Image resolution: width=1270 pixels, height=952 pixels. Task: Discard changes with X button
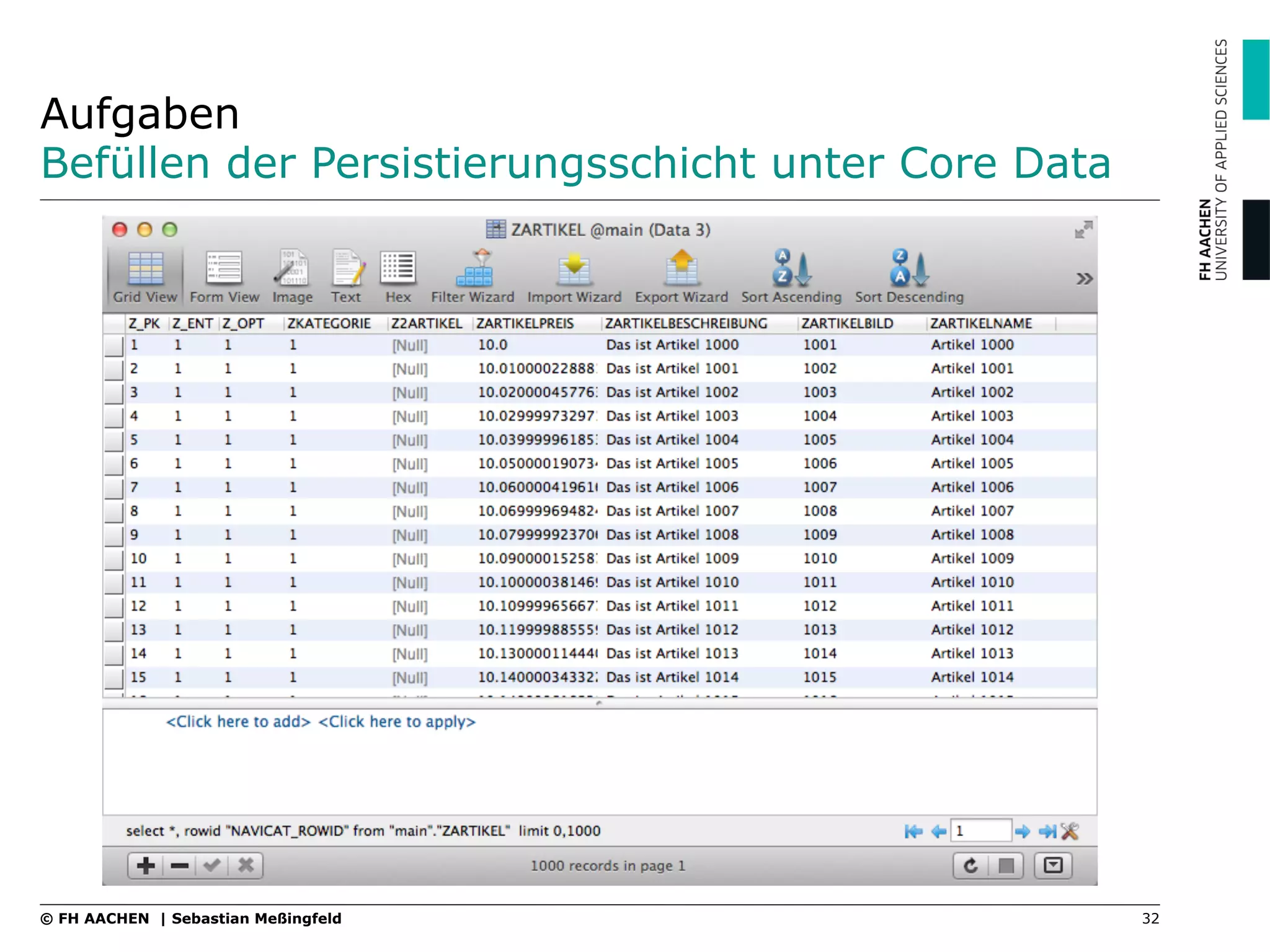[x=246, y=865]
